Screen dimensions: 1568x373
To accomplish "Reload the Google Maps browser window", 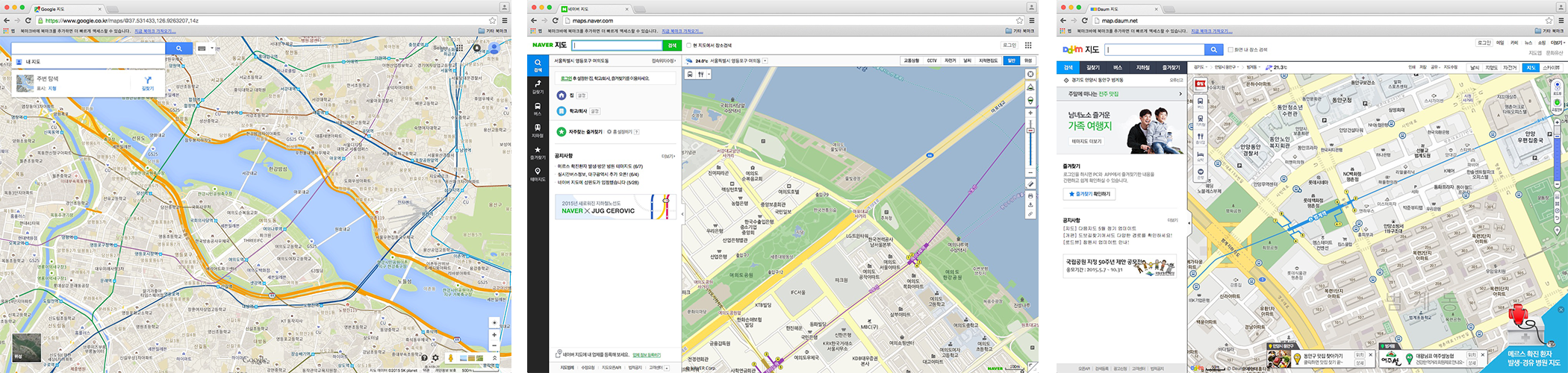I will click(28, 21).
